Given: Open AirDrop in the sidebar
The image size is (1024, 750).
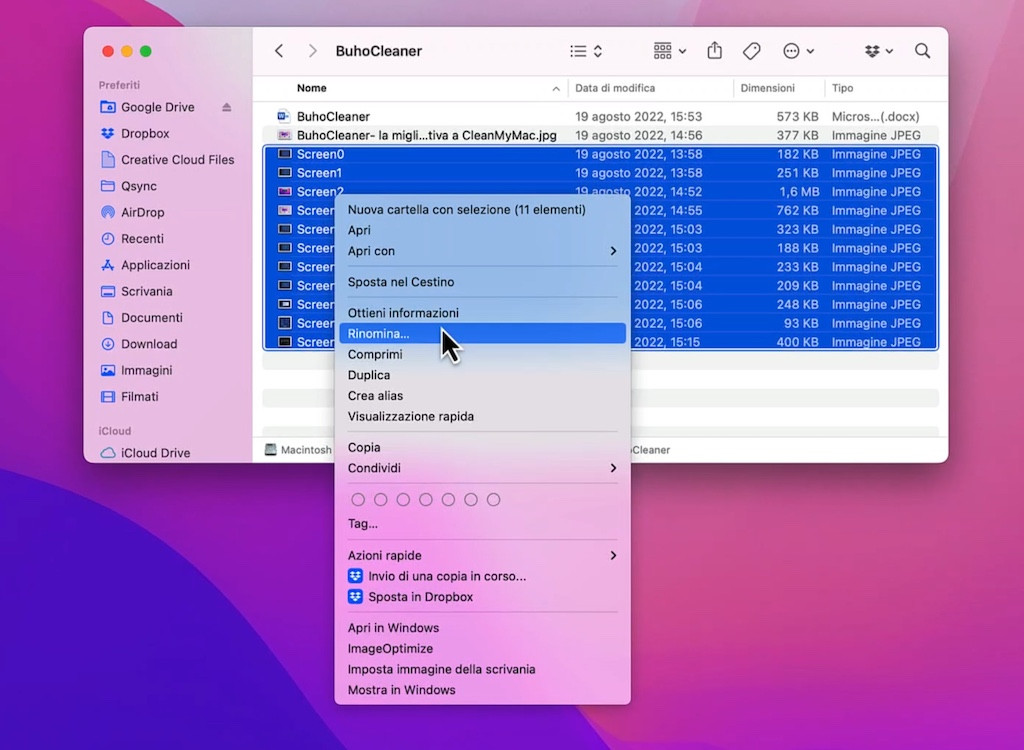Looking at the screenshot, I should (x=142, y=212).
